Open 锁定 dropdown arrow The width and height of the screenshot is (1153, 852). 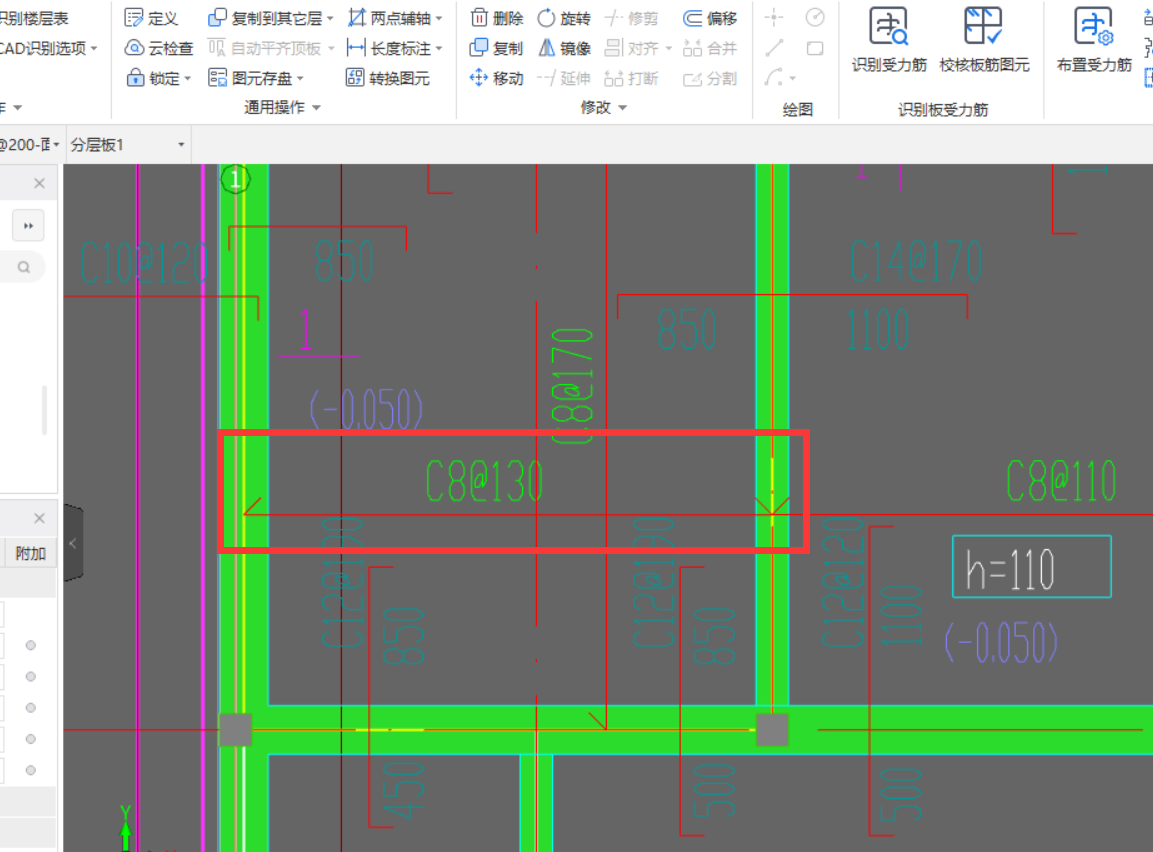pyautogui.click(x=188, y=78)
